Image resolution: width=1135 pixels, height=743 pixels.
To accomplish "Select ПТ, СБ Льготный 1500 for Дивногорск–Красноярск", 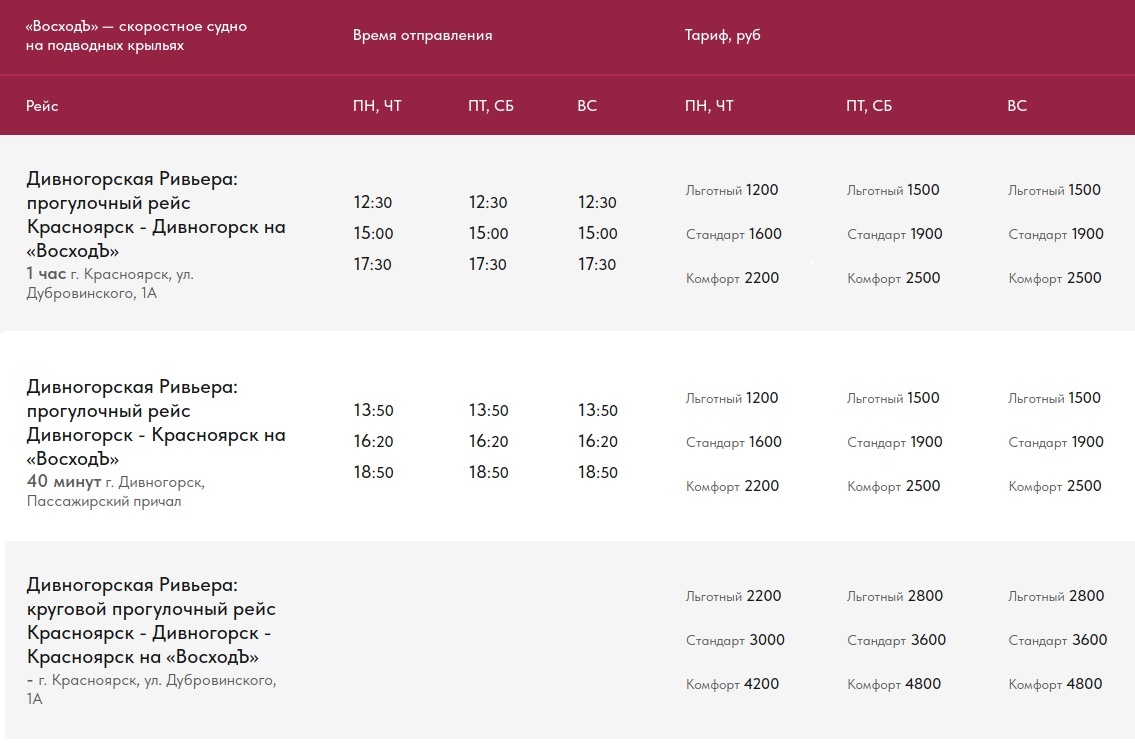I will coord(893,398).
